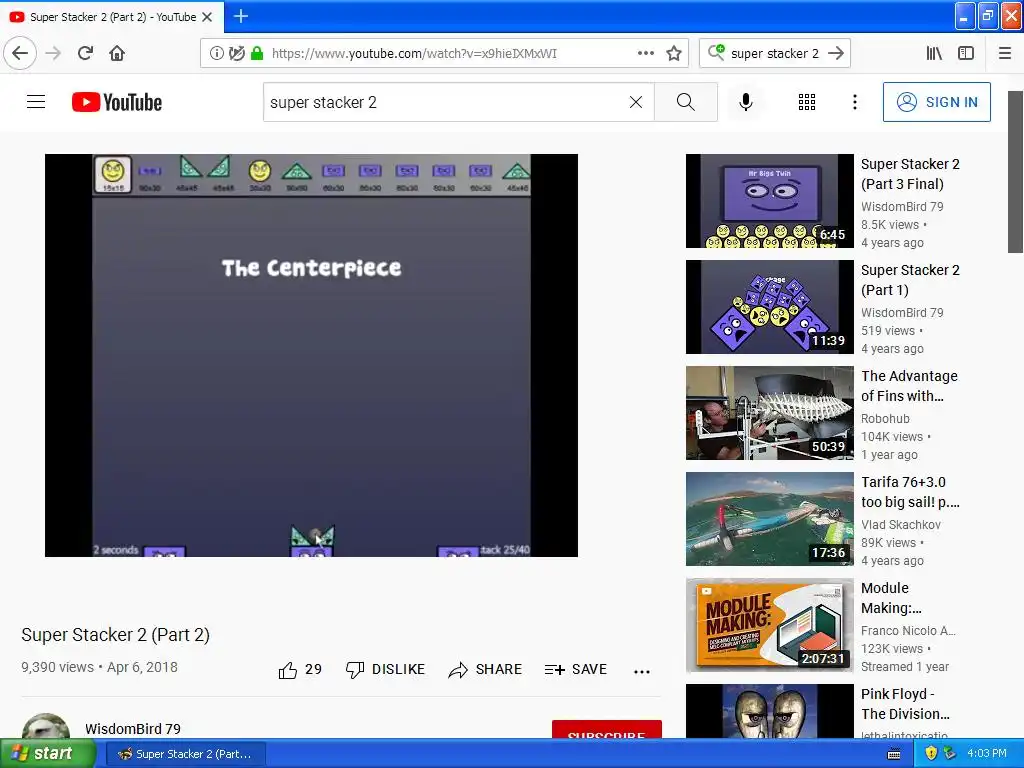Go back to the previous page
Image resolution: width=1024 pixels, height=768 pixels.
20,53
